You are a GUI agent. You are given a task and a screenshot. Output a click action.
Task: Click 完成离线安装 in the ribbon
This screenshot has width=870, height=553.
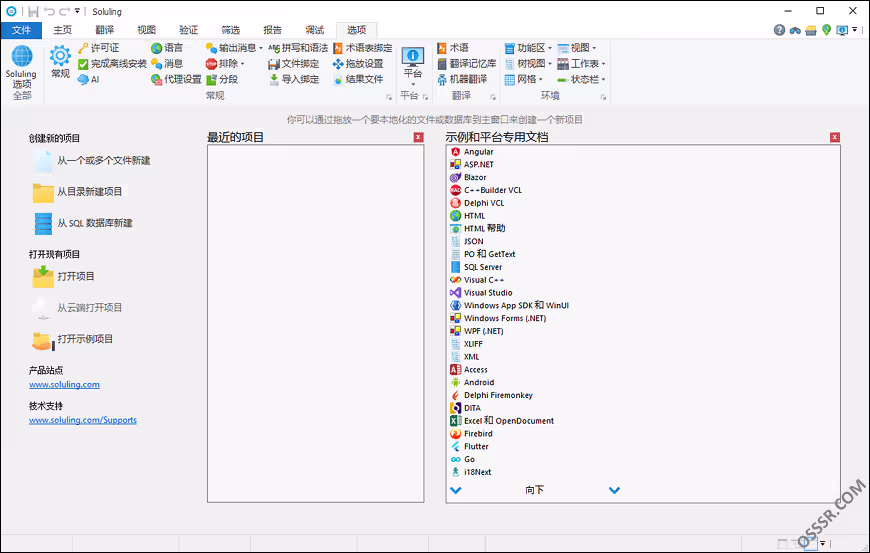[112, 64]
